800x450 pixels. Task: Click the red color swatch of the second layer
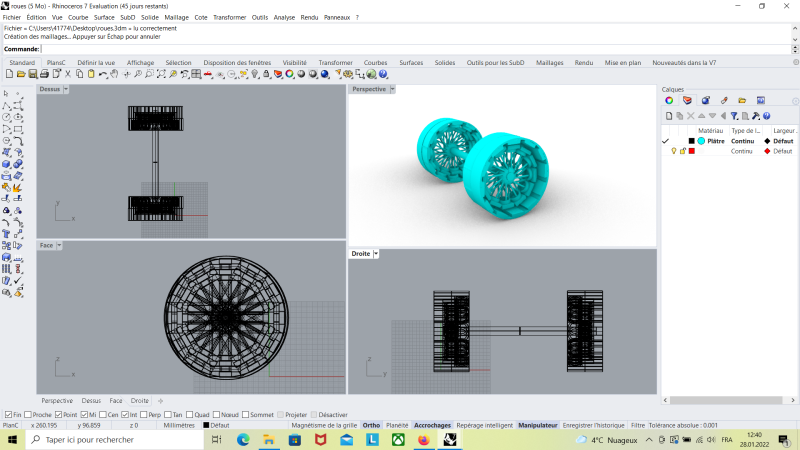691,151
